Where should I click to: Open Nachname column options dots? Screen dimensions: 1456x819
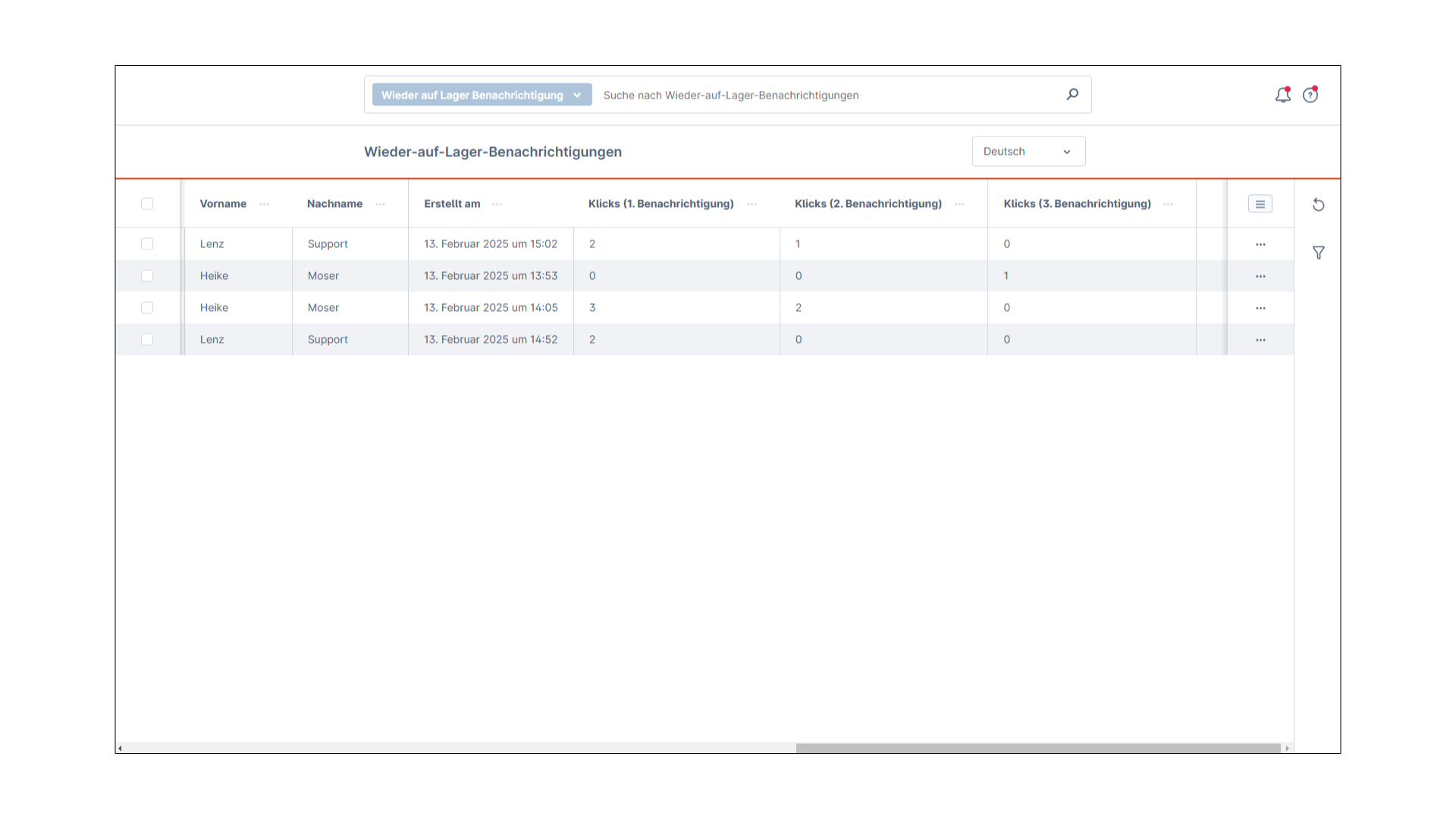(x=380, y=204)
